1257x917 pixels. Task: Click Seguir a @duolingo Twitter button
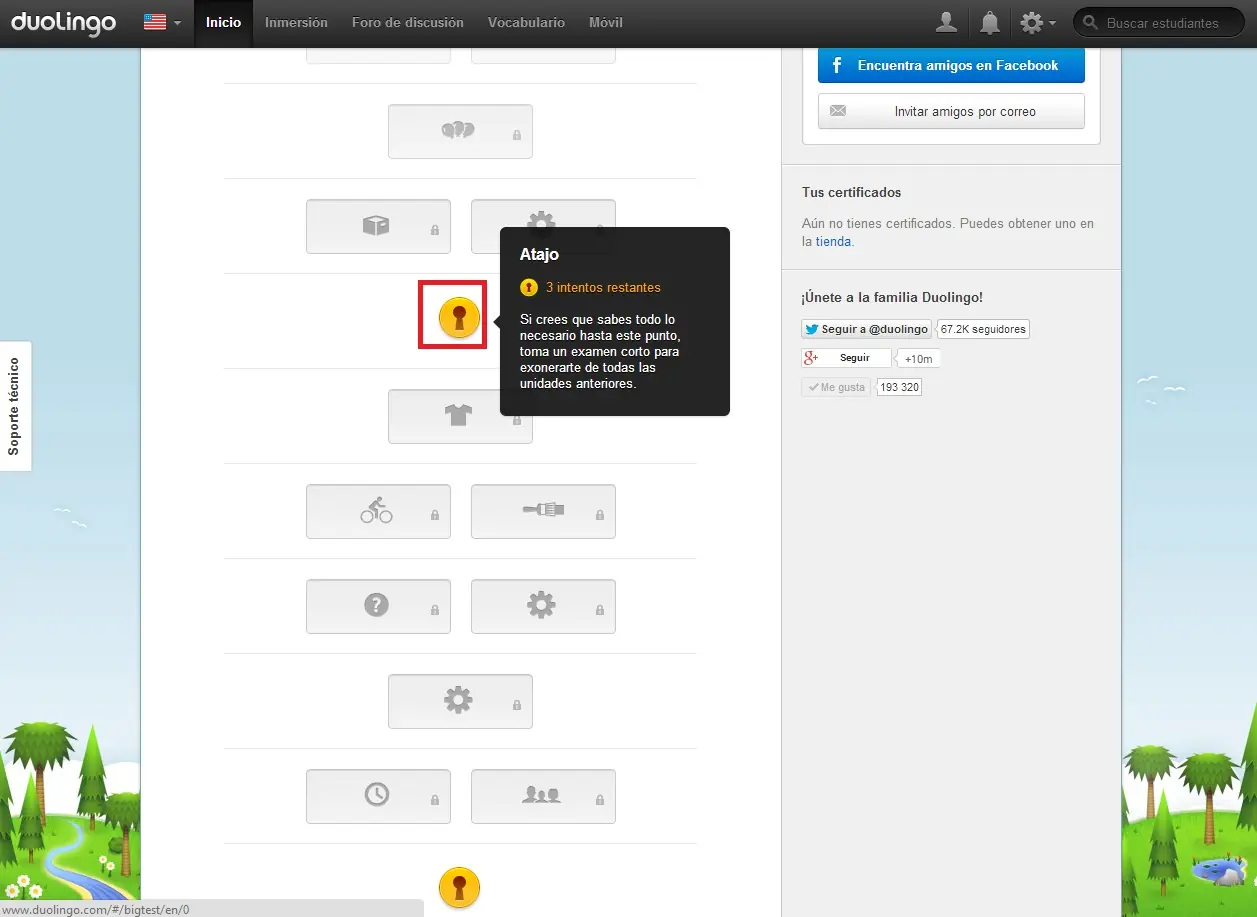pyautogui.click(x=866, y=329)
